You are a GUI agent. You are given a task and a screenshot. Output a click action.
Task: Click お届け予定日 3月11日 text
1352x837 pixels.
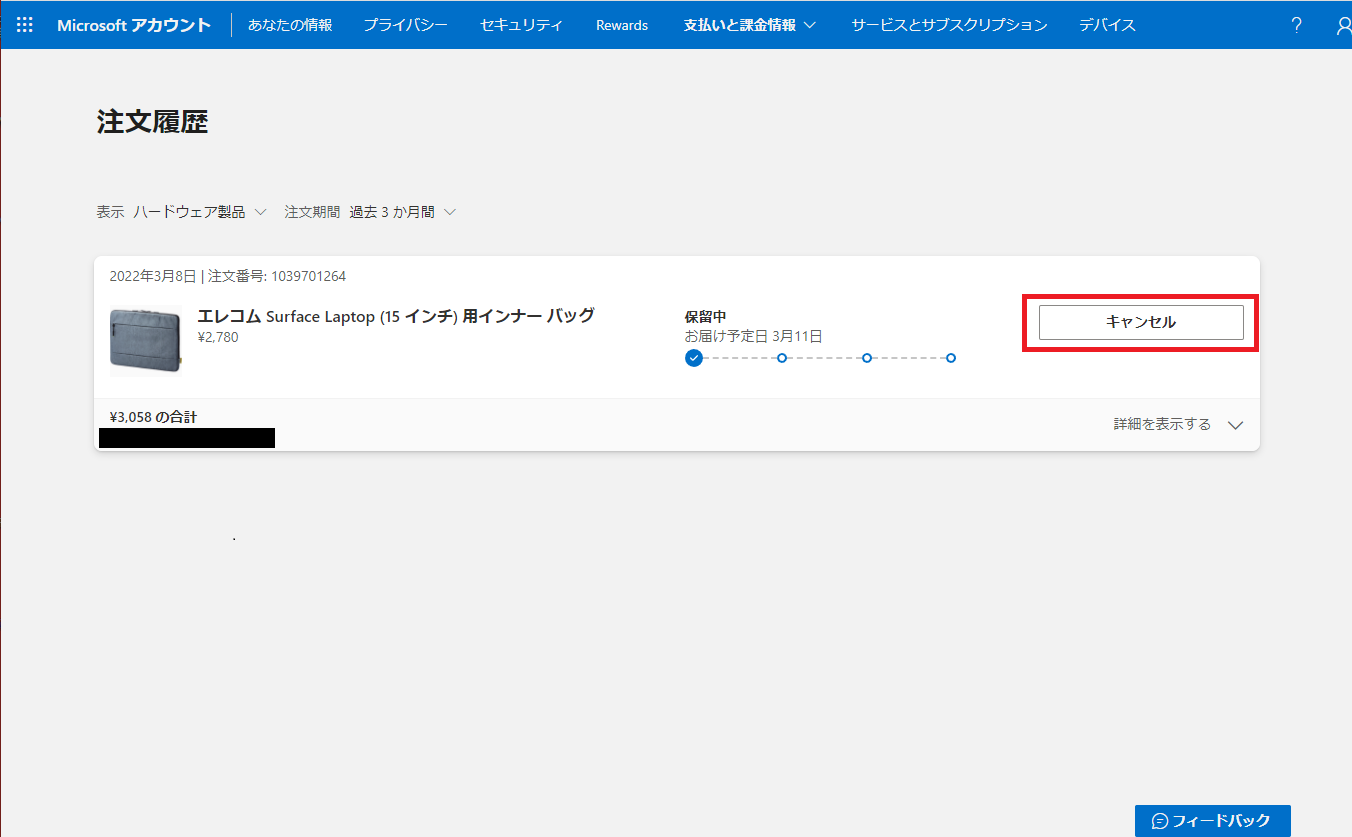coord(753,336)
